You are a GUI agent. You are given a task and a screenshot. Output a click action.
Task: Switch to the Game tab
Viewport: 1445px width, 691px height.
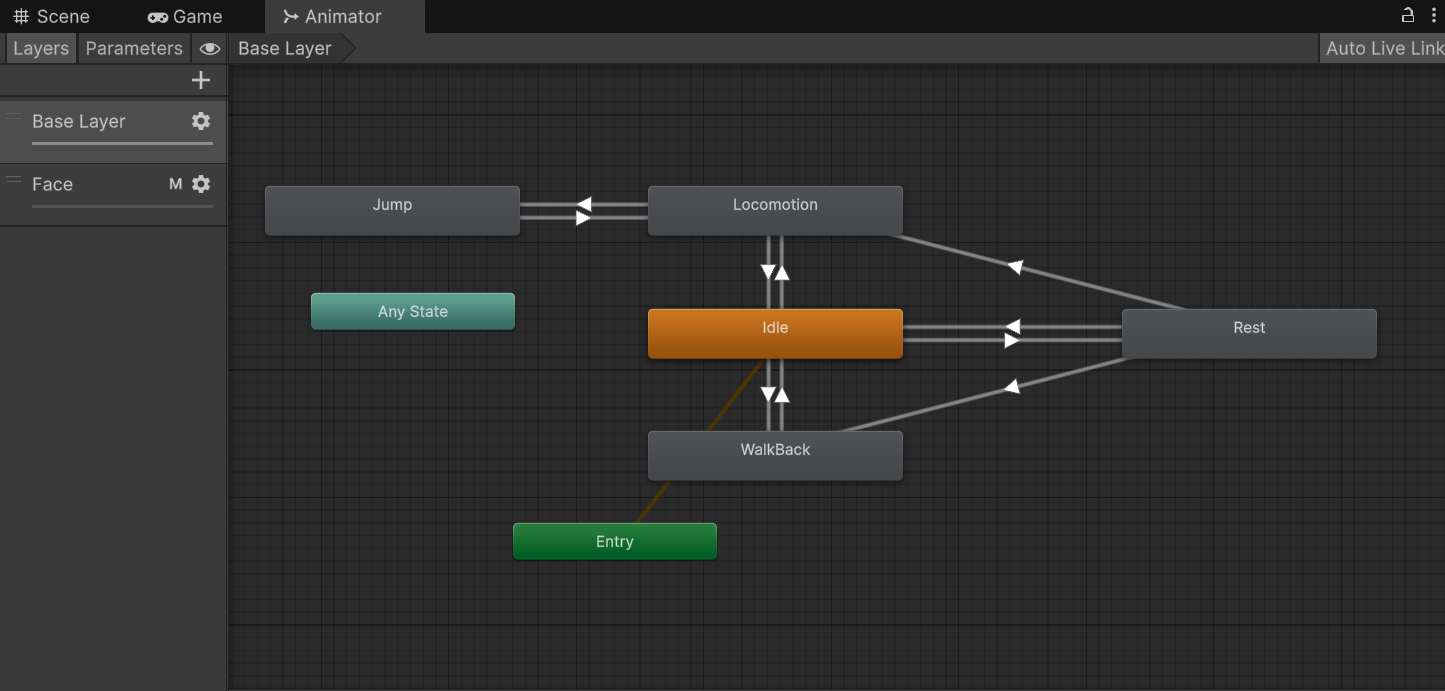(185, 16)
